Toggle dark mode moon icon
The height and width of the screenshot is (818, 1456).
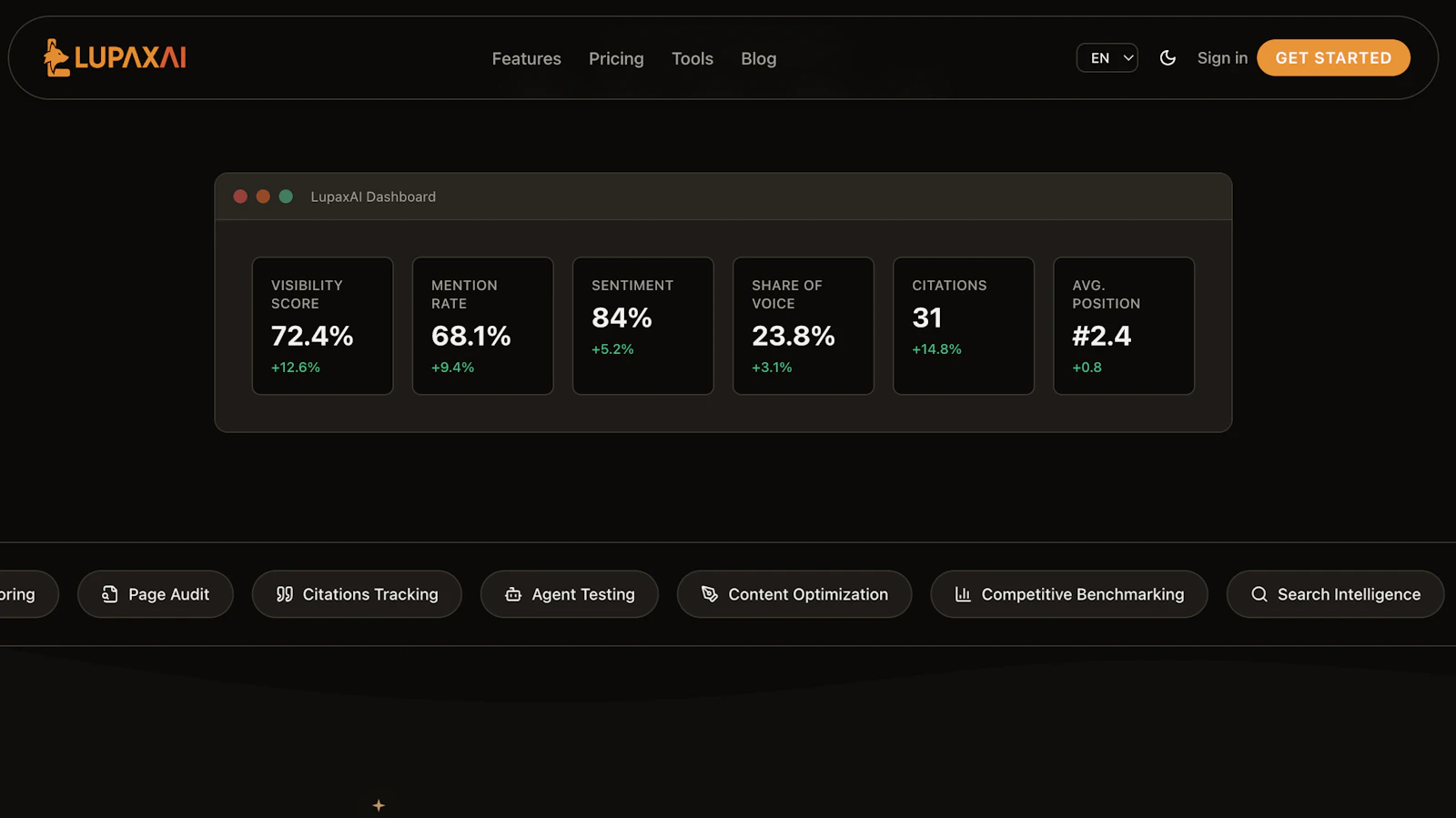pos(1168,58)
